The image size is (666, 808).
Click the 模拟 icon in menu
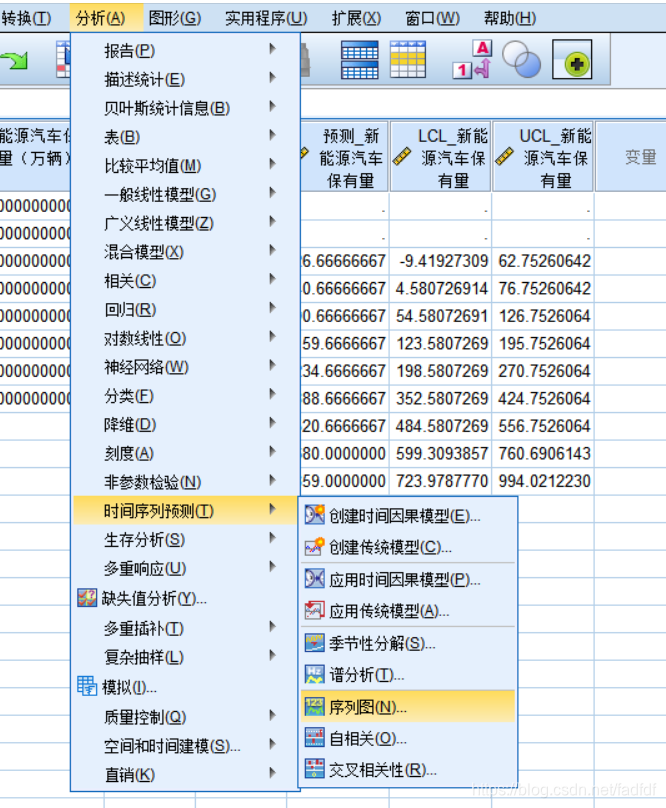click(87, 686)
